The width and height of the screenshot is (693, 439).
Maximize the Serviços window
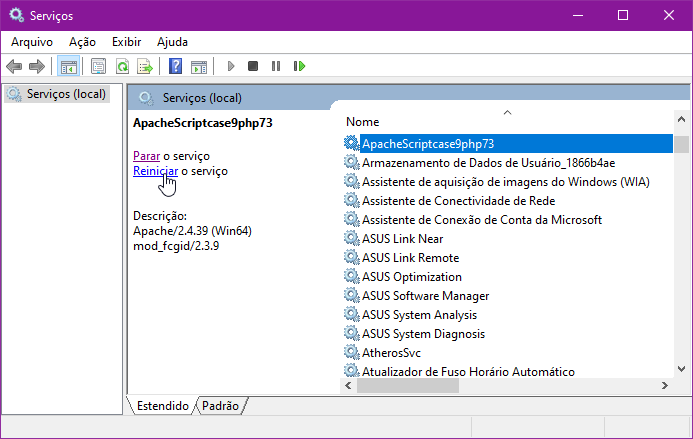tap(623, 15)
